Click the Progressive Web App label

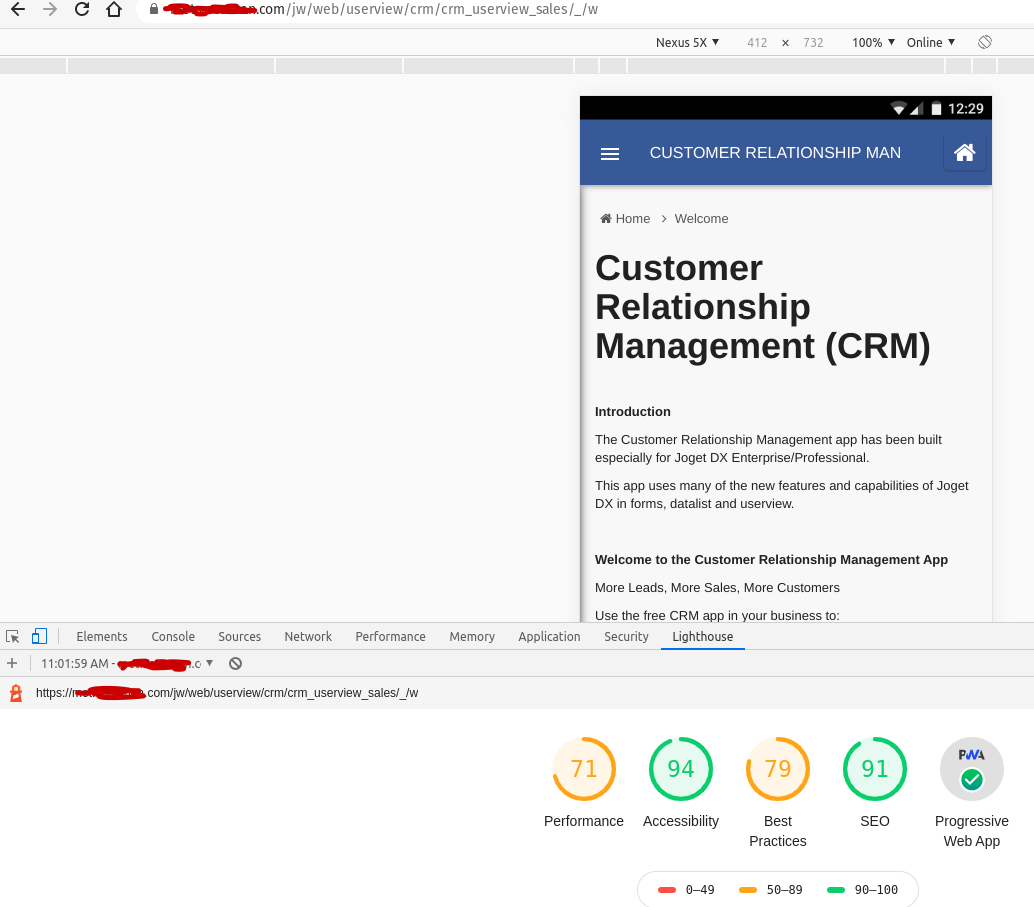pos(971,831)
